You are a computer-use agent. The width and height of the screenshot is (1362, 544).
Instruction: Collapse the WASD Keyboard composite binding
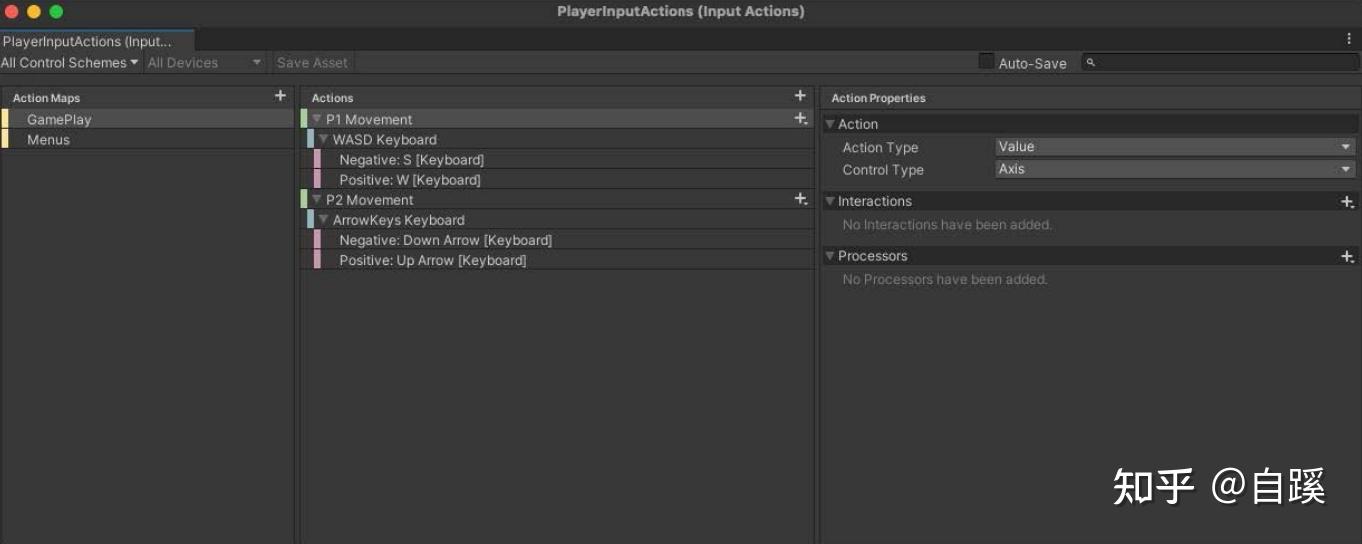[x=324, y=139]
